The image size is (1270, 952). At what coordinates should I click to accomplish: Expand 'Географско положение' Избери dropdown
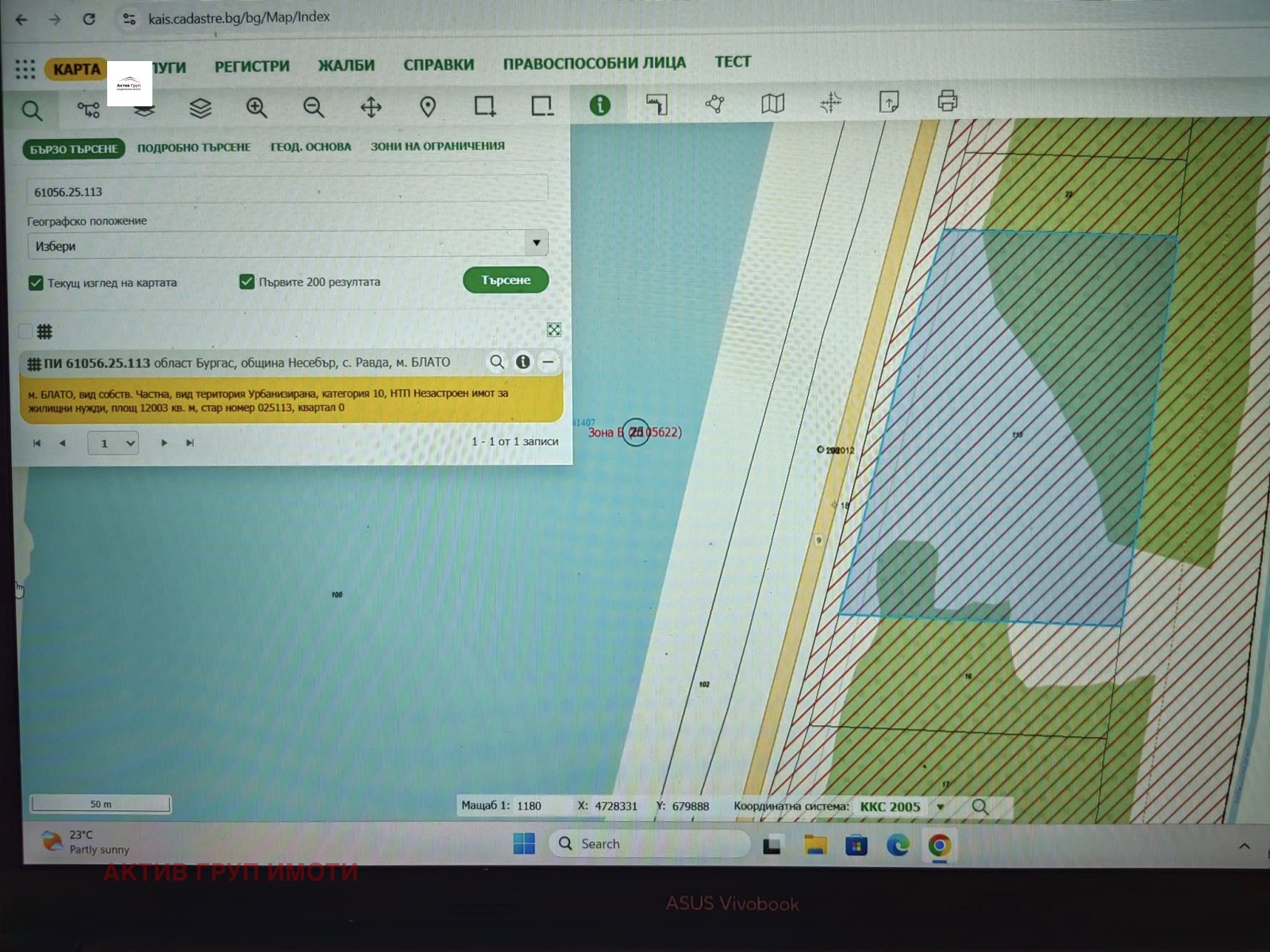536,243
